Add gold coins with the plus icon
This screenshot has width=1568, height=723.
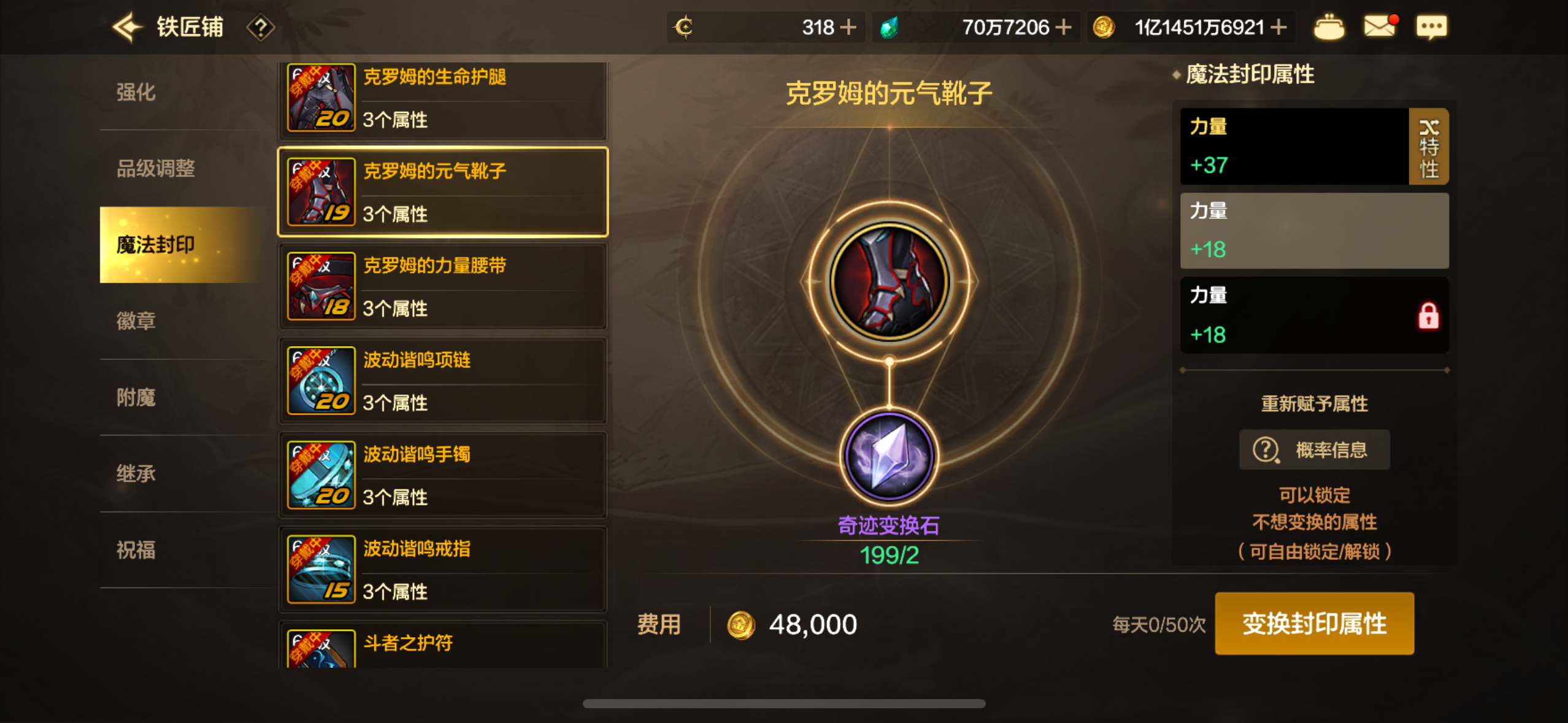tap(1278, 27)
